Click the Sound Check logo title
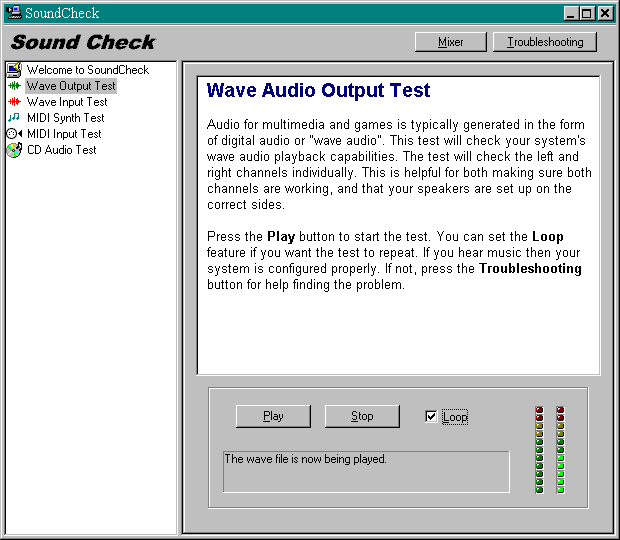Screen dimensions: 620x540 (83, 42)
